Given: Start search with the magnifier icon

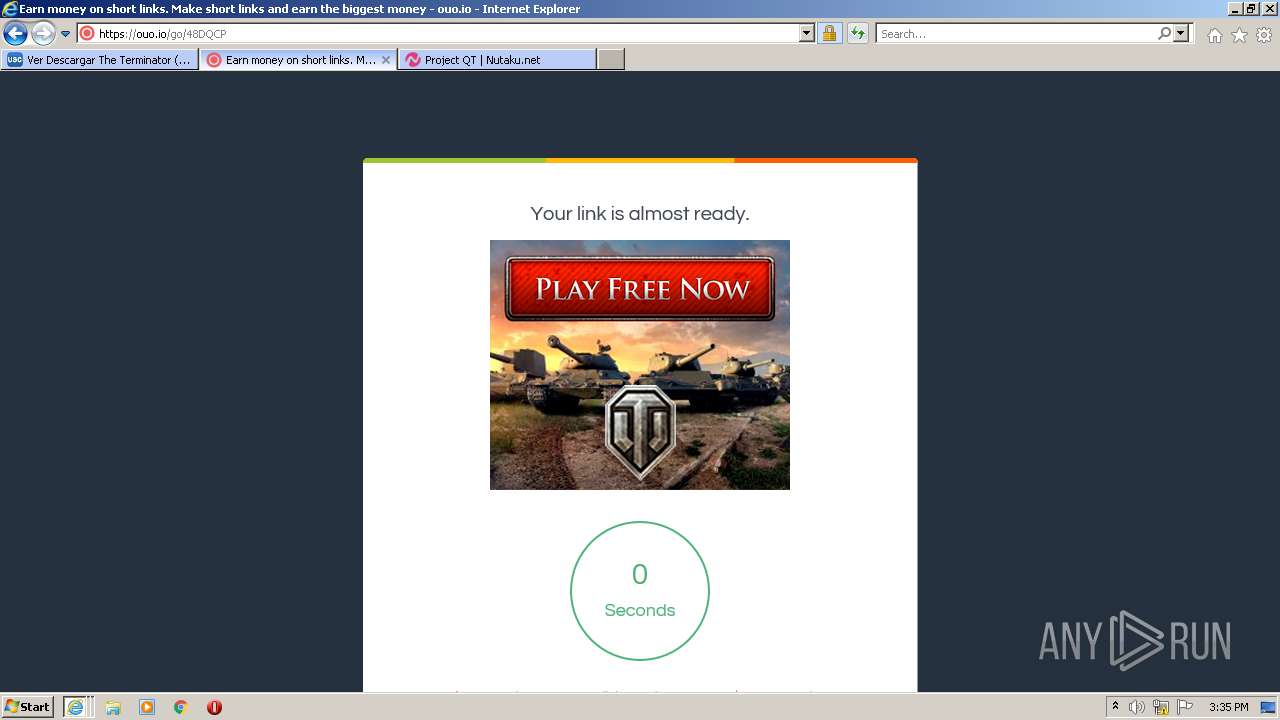Looking at the screenshot, I should click(x=1164, y=33).
